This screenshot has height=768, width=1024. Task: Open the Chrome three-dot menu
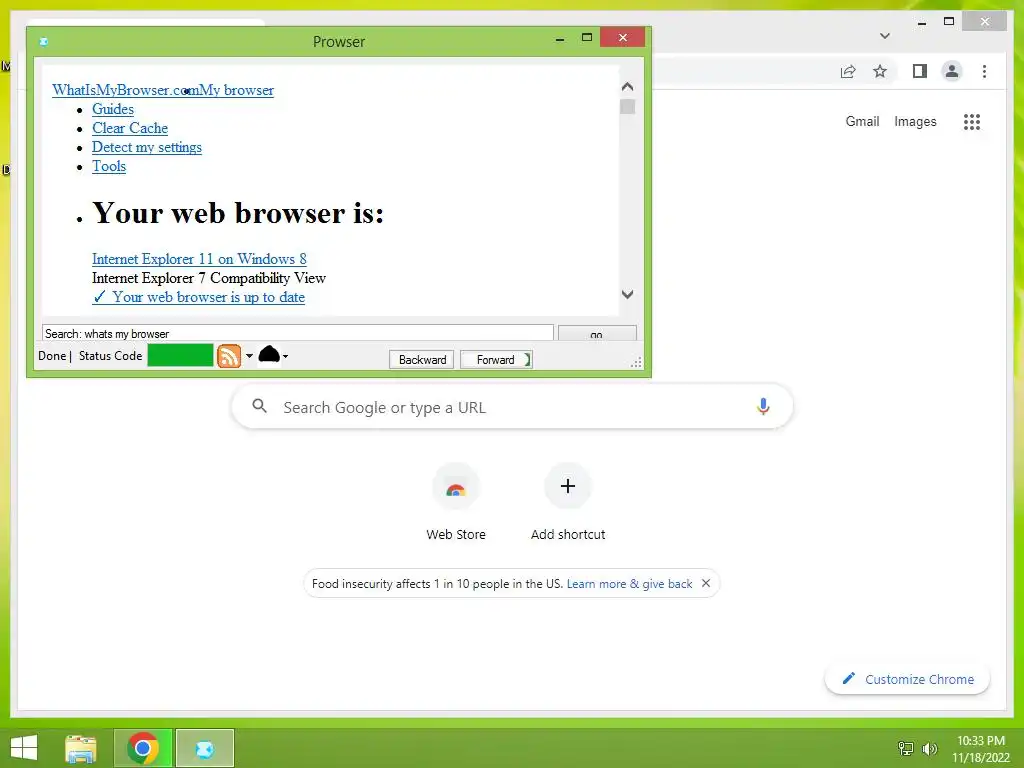[984, 71]
